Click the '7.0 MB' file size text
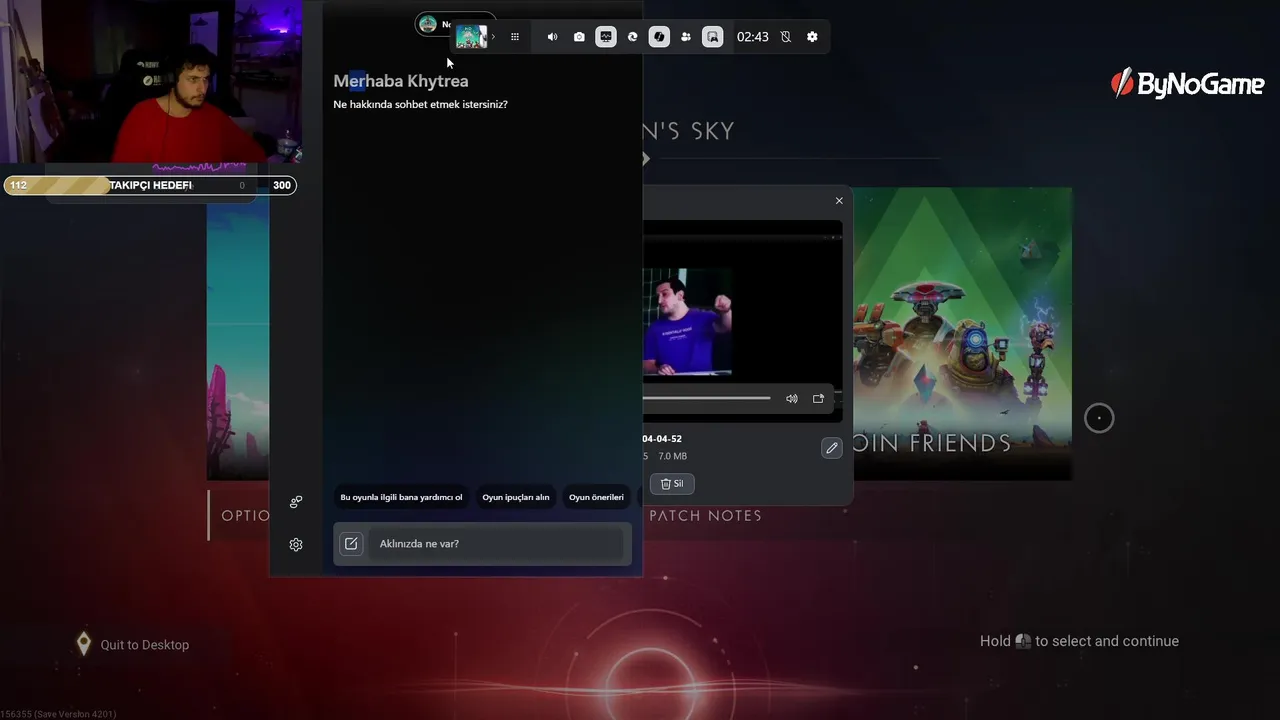 [x=673, y=456]
